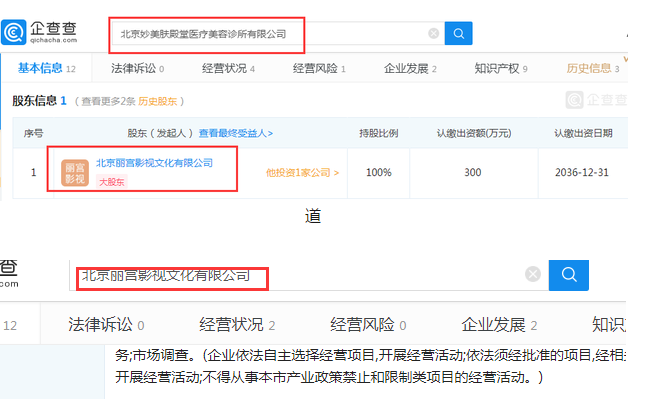Open the 基本信息 12 tab
Screen dimensions: 646x399
47,68
